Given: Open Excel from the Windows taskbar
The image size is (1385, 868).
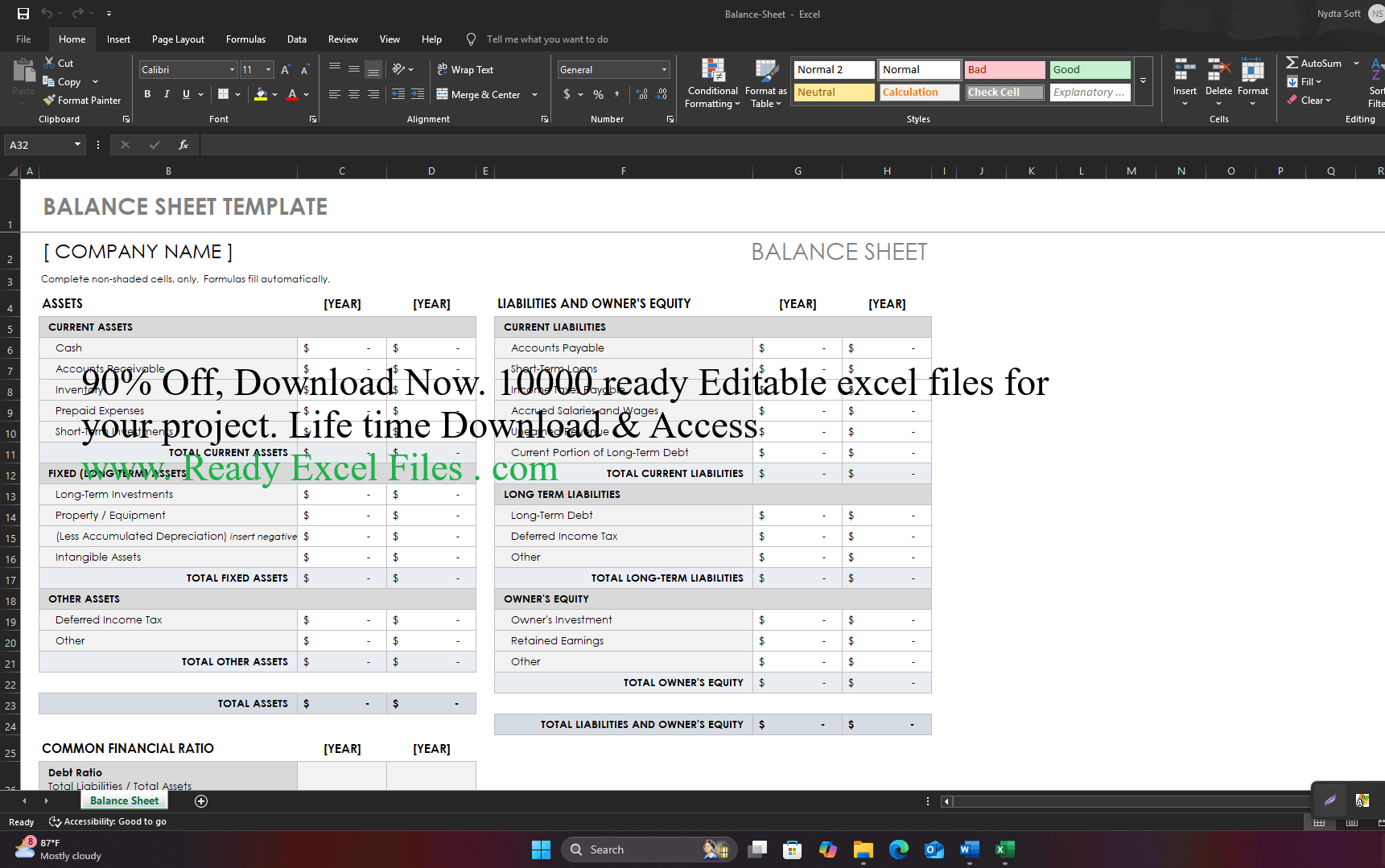Looking at the screenshot, I should point(1005,849).
